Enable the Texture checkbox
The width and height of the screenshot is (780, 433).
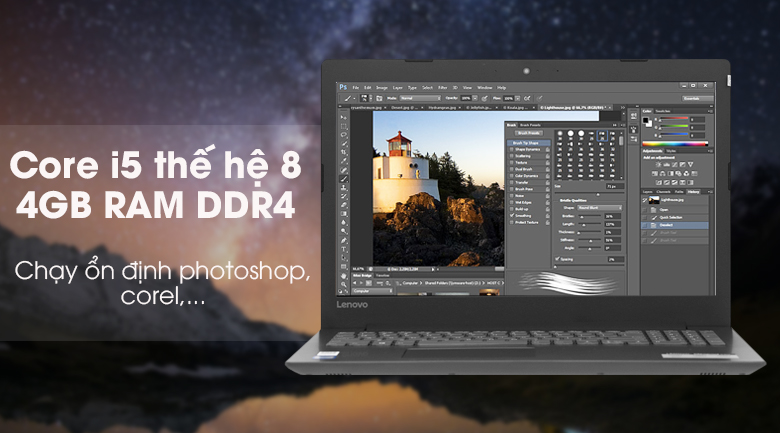point(511,162)
